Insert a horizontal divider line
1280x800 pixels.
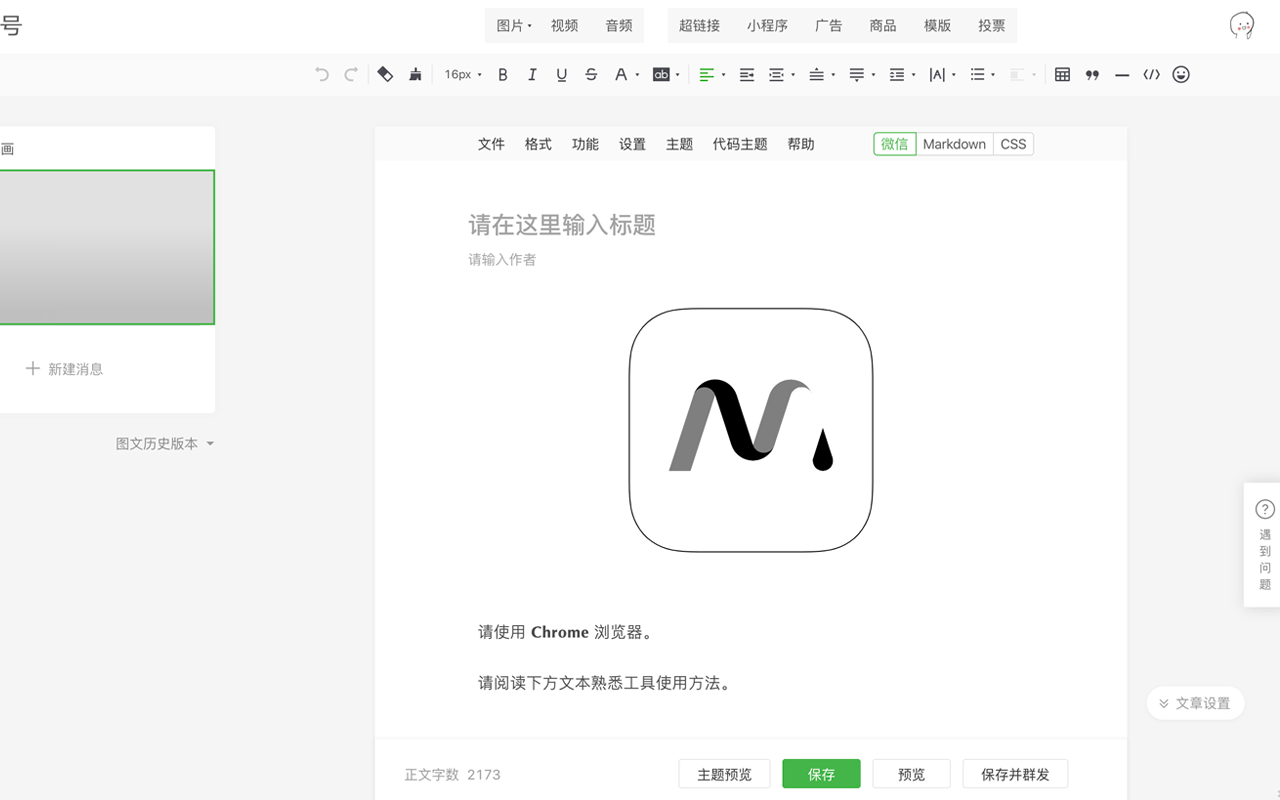click(x=1121, y=74)
